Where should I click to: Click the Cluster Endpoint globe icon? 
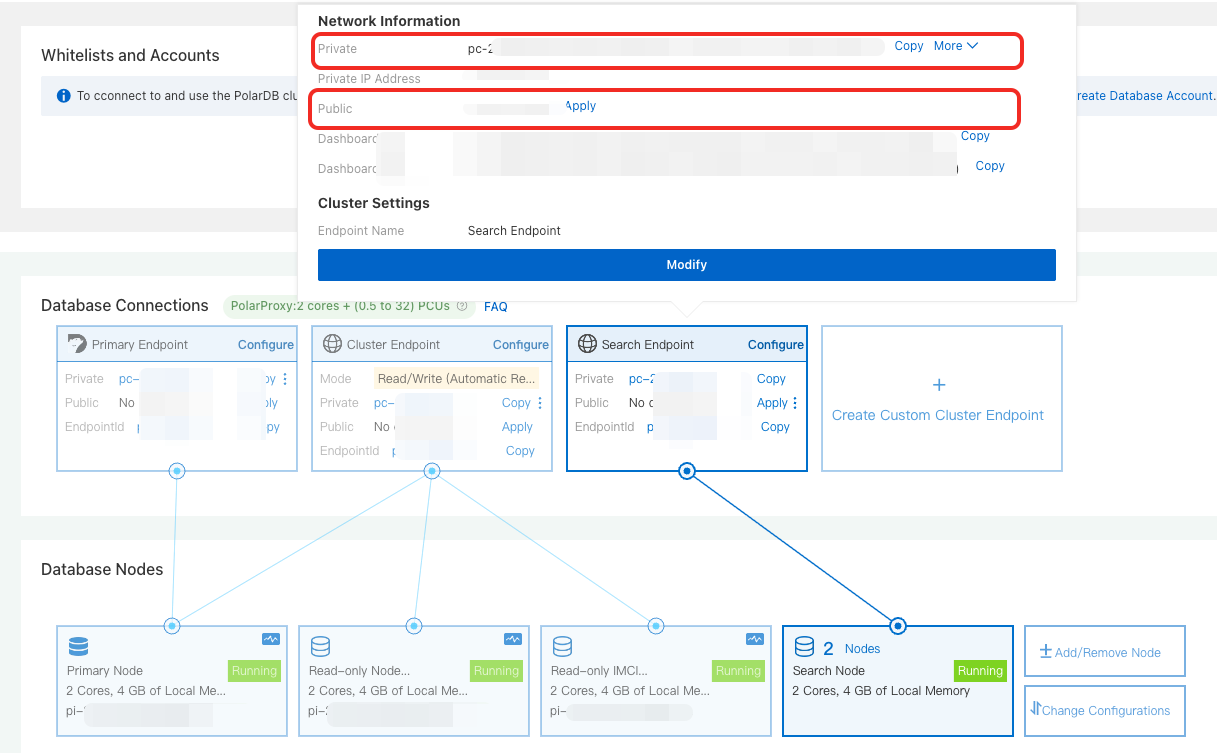(x=332, y=344)
